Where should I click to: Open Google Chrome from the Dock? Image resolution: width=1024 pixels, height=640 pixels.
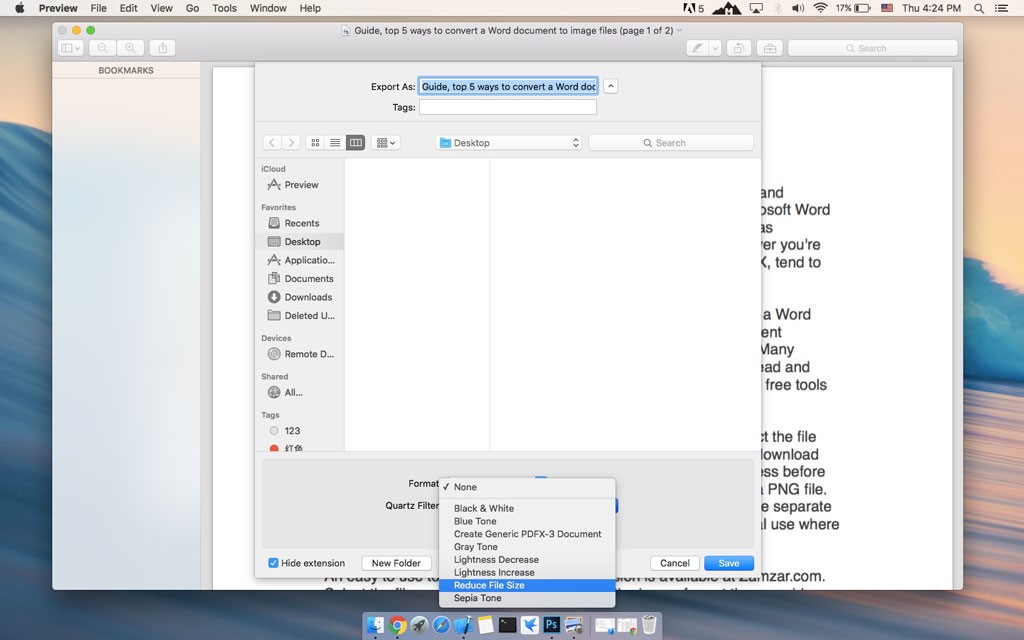point(397,625)
